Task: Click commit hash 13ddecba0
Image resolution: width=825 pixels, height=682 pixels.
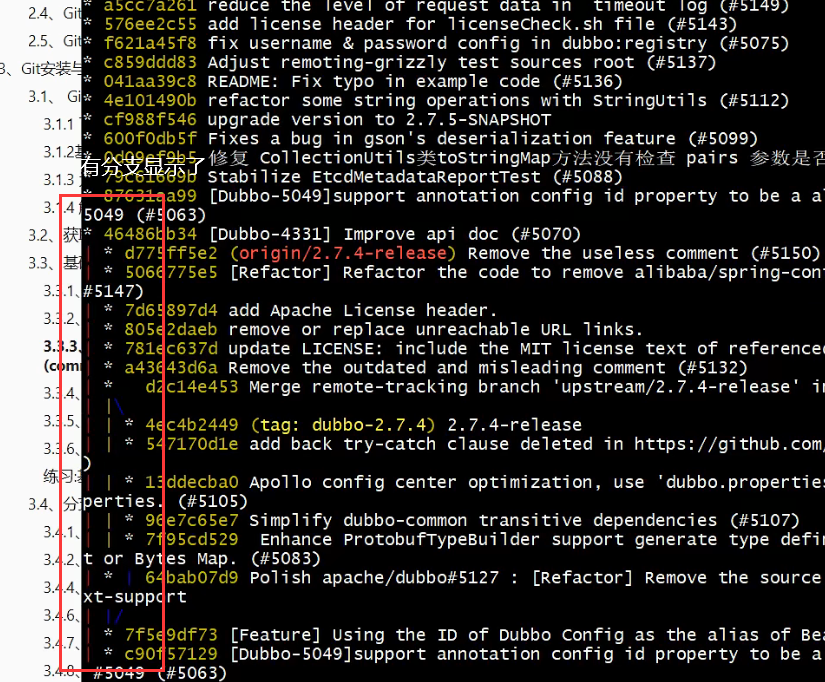Action: point(192,483)
